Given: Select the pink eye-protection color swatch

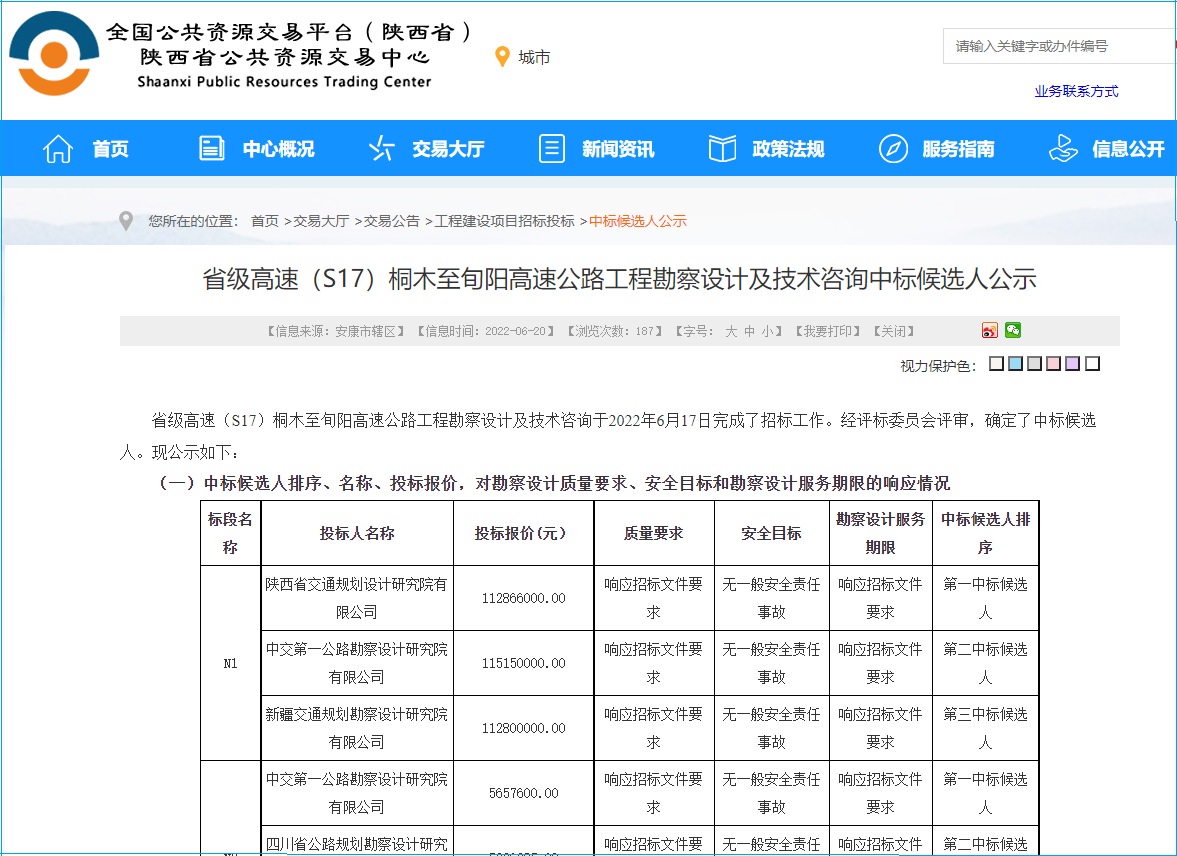Looking at the screenshot, I should click(x=1053, y=364).
